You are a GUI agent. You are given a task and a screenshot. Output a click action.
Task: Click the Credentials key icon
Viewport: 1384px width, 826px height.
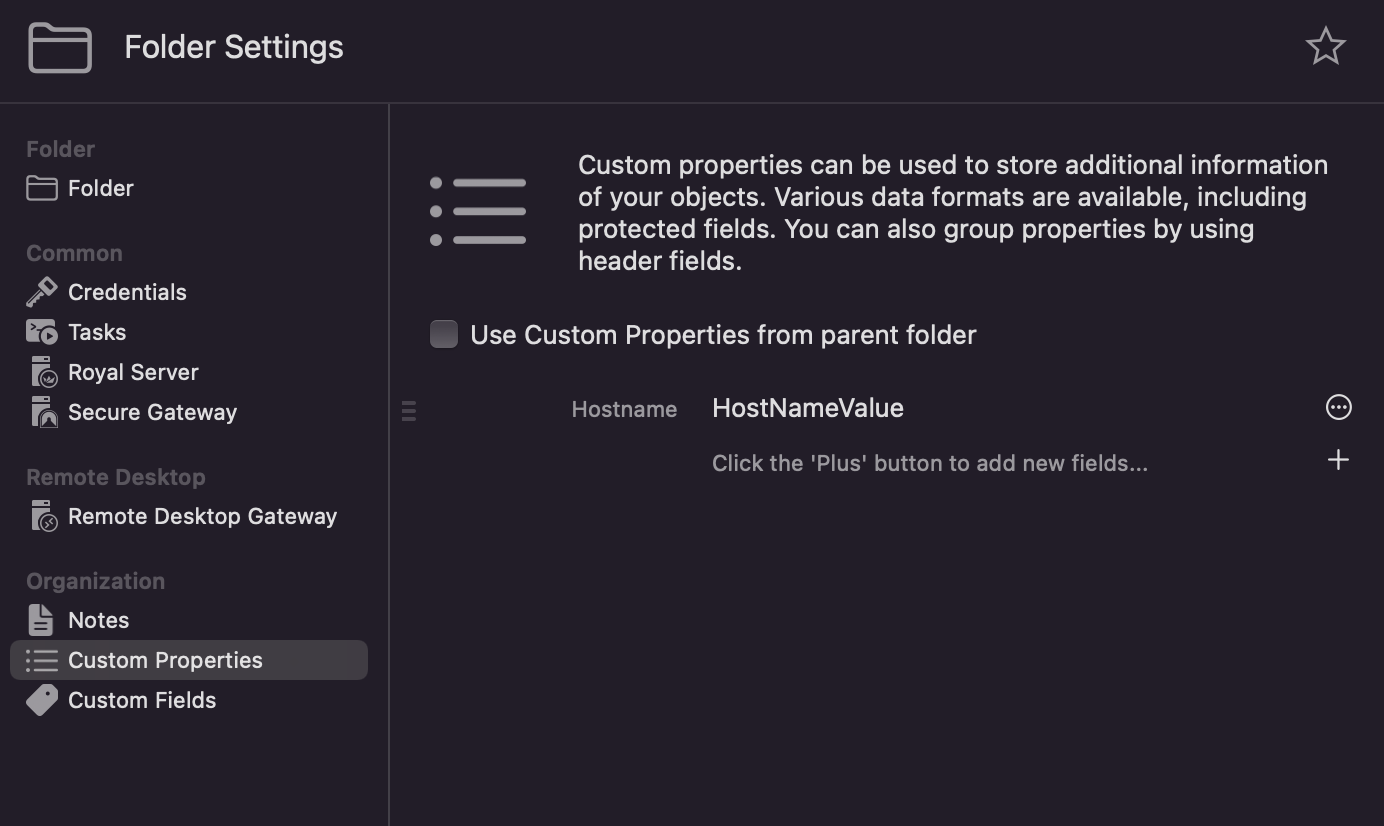coord(41,292)
